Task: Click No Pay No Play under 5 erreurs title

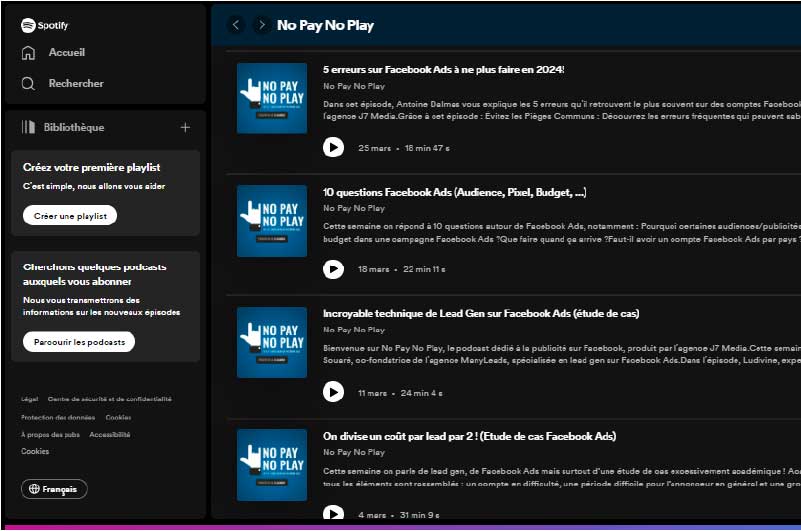Action: pyautogui.click(x=354, y=86)
